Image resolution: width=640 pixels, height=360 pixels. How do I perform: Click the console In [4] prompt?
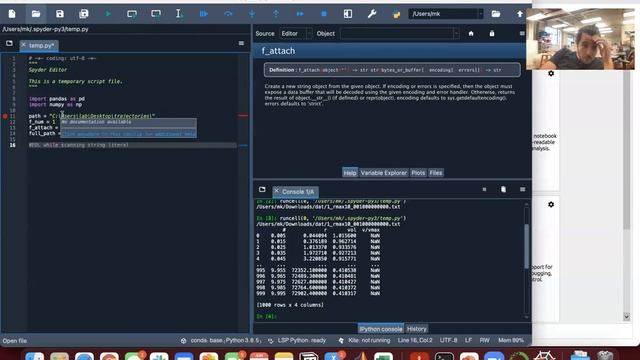(267, 316)
